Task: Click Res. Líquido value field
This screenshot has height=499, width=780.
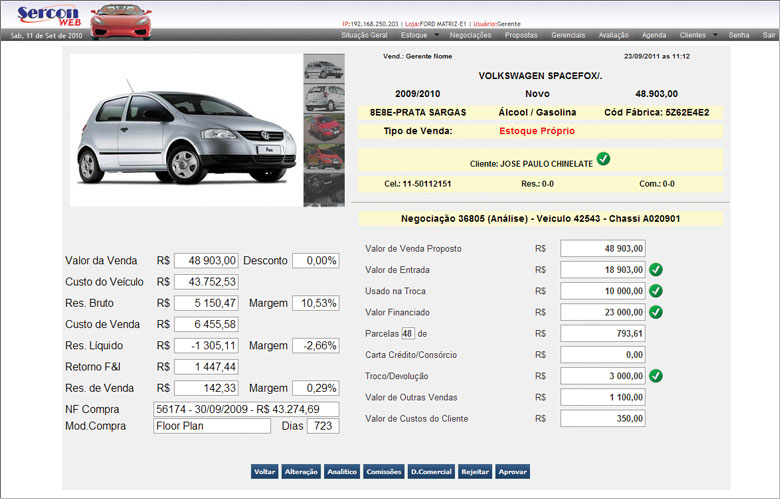Action: click(x=206, y=345)
